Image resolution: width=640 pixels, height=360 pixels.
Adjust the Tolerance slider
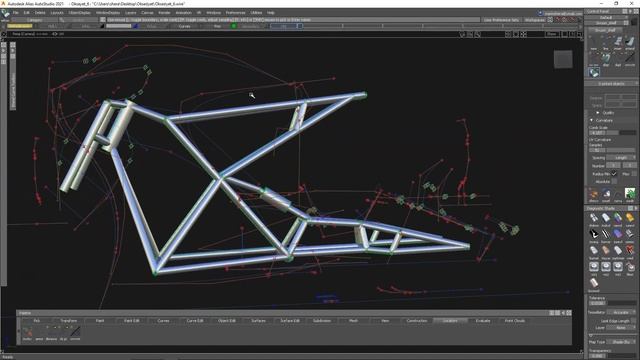(x=621, y=303)
